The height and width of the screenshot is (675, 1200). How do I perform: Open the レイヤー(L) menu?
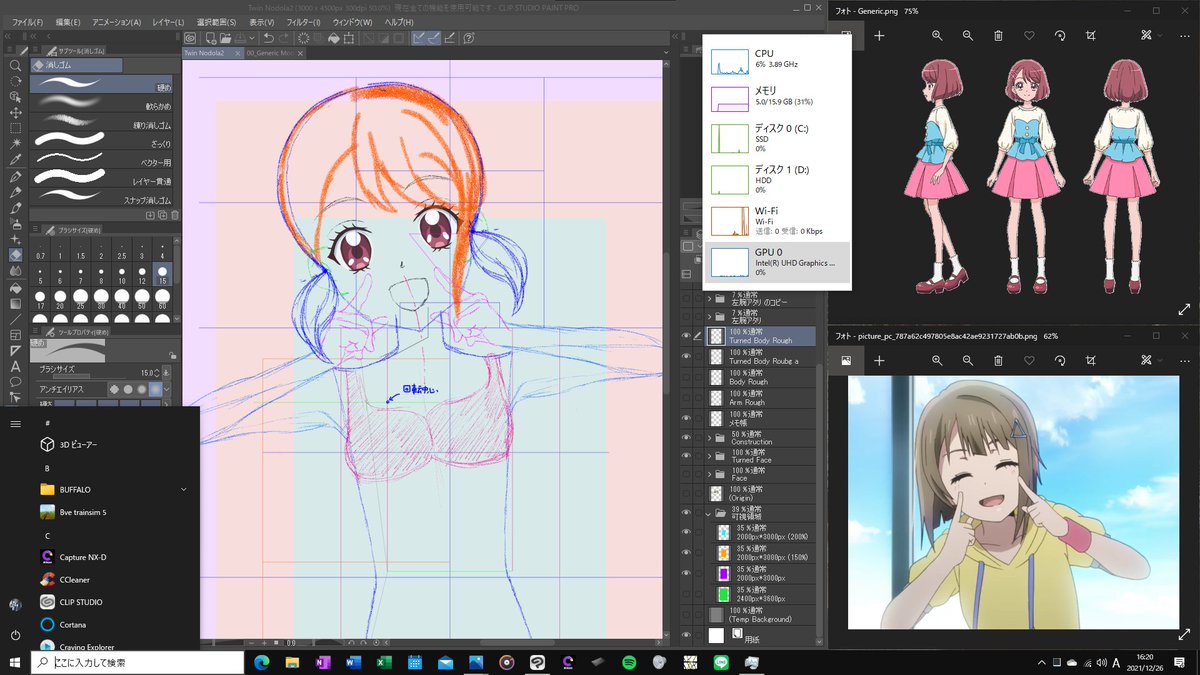click(x=168, y=22)
